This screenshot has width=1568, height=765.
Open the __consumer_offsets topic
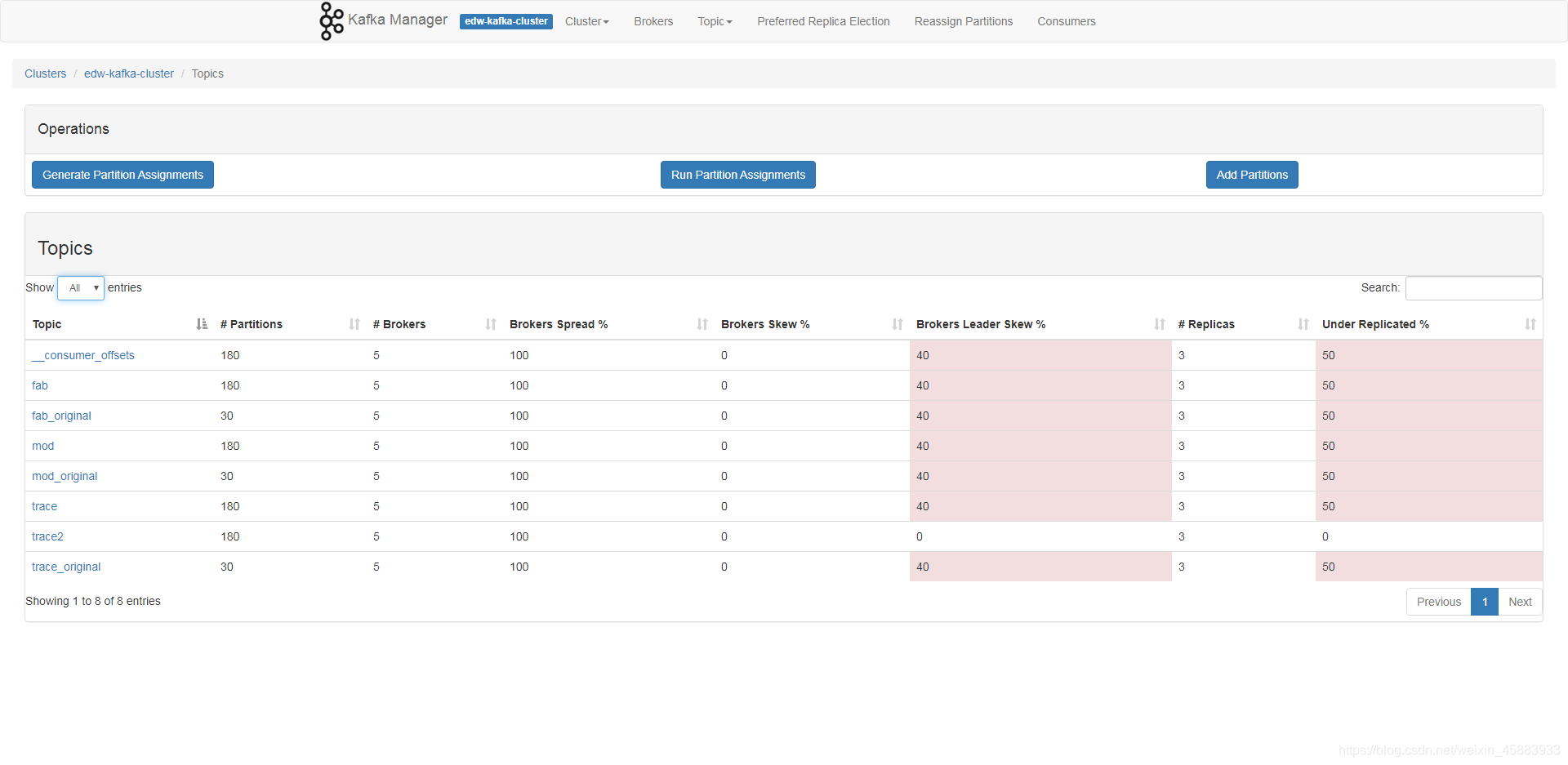click(83, 355)
